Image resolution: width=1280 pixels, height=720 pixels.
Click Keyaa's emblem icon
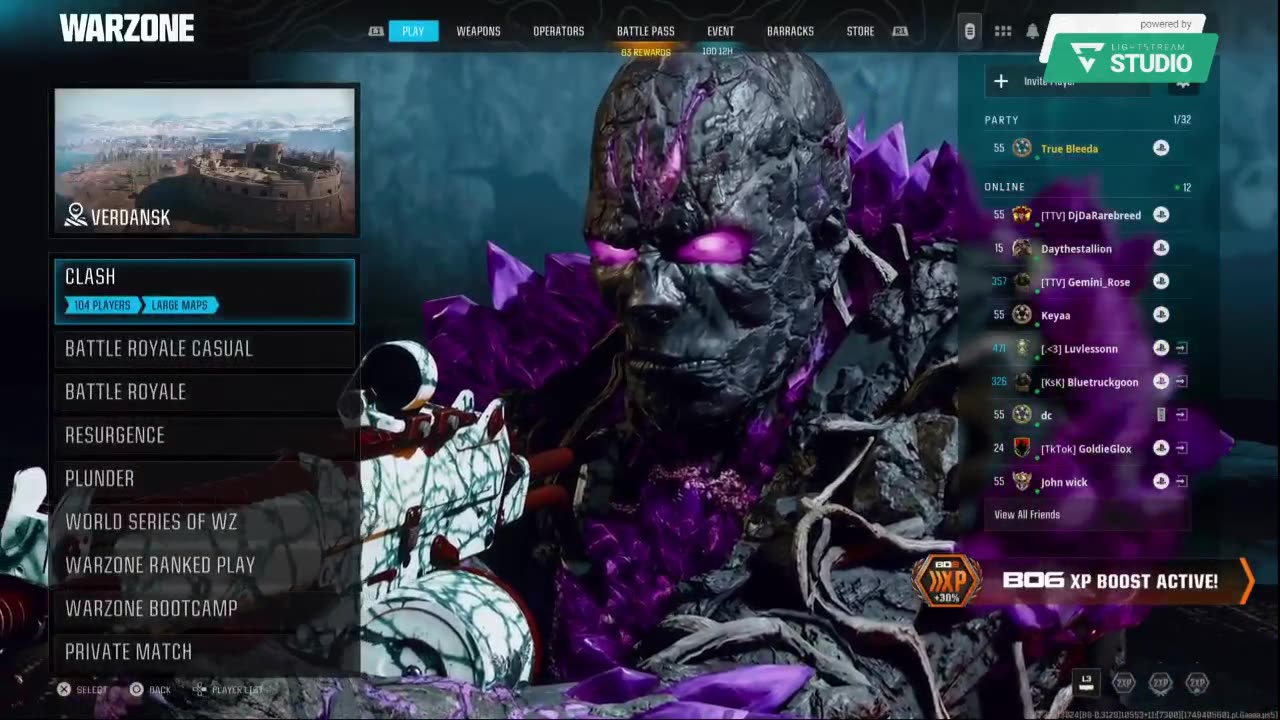click(1021, 315)
